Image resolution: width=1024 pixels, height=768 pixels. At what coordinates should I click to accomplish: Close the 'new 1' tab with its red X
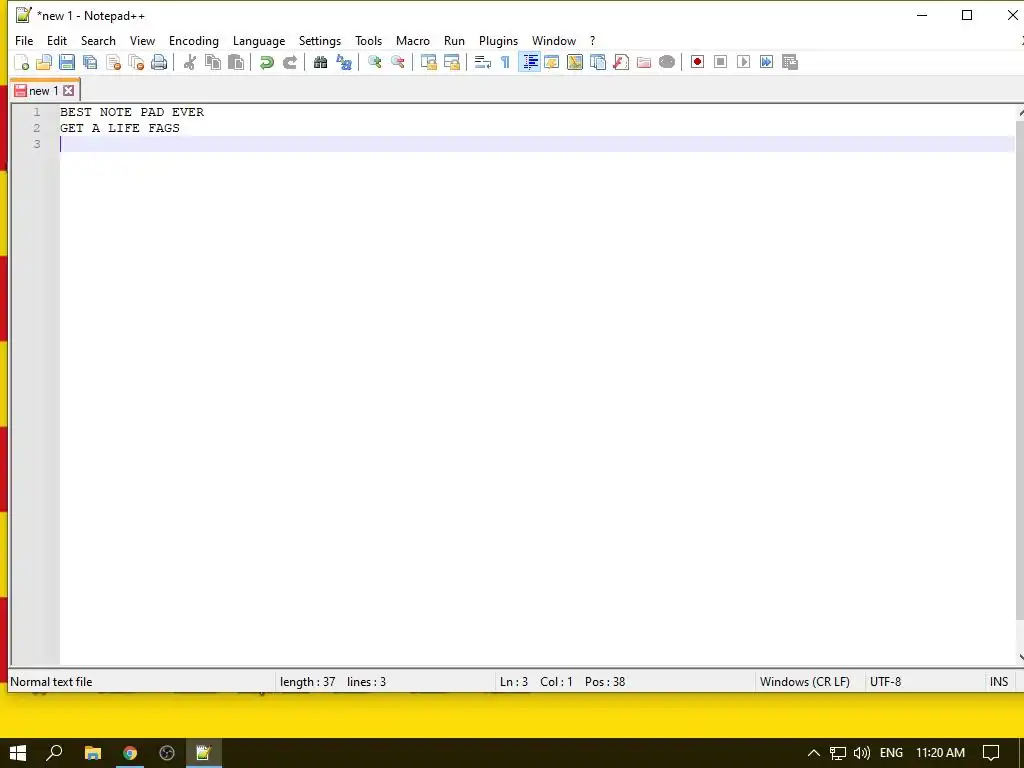(x=69, y=91)
